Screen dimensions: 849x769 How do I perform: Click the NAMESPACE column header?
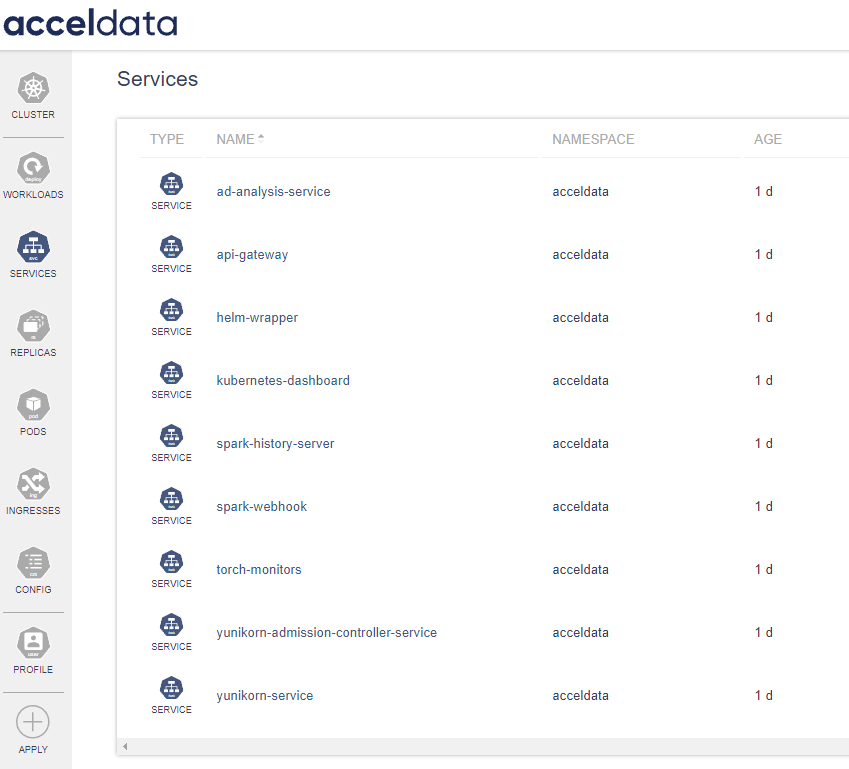click(x=593, y=139)
